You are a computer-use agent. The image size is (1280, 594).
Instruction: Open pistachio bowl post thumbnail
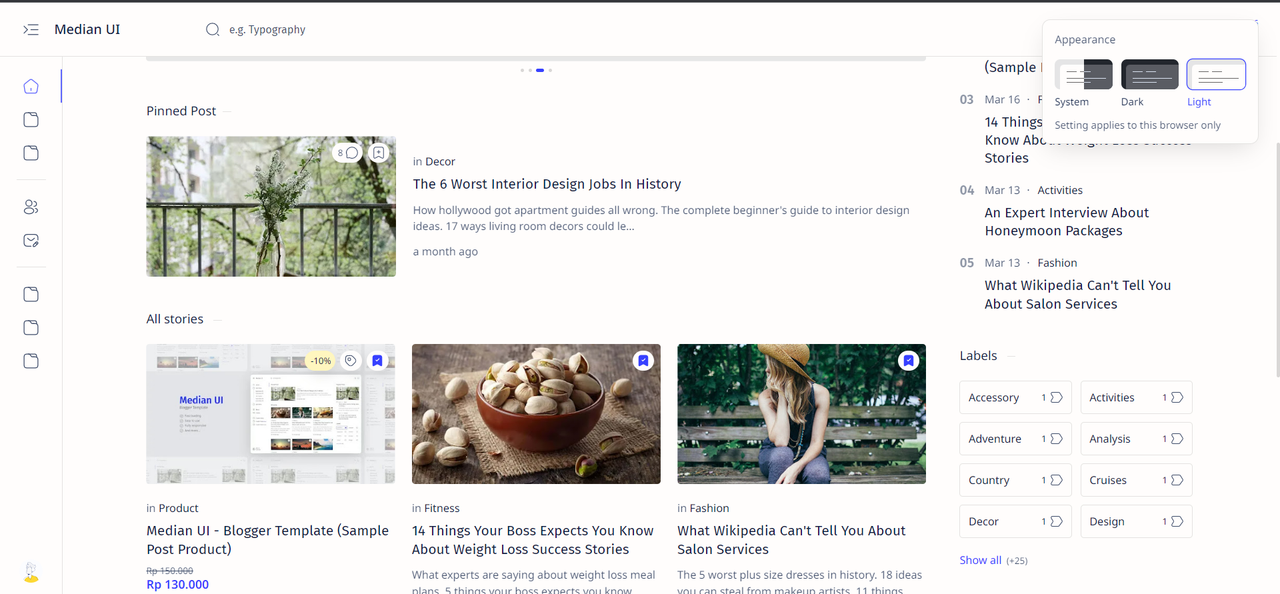click(x=536, y=414)
